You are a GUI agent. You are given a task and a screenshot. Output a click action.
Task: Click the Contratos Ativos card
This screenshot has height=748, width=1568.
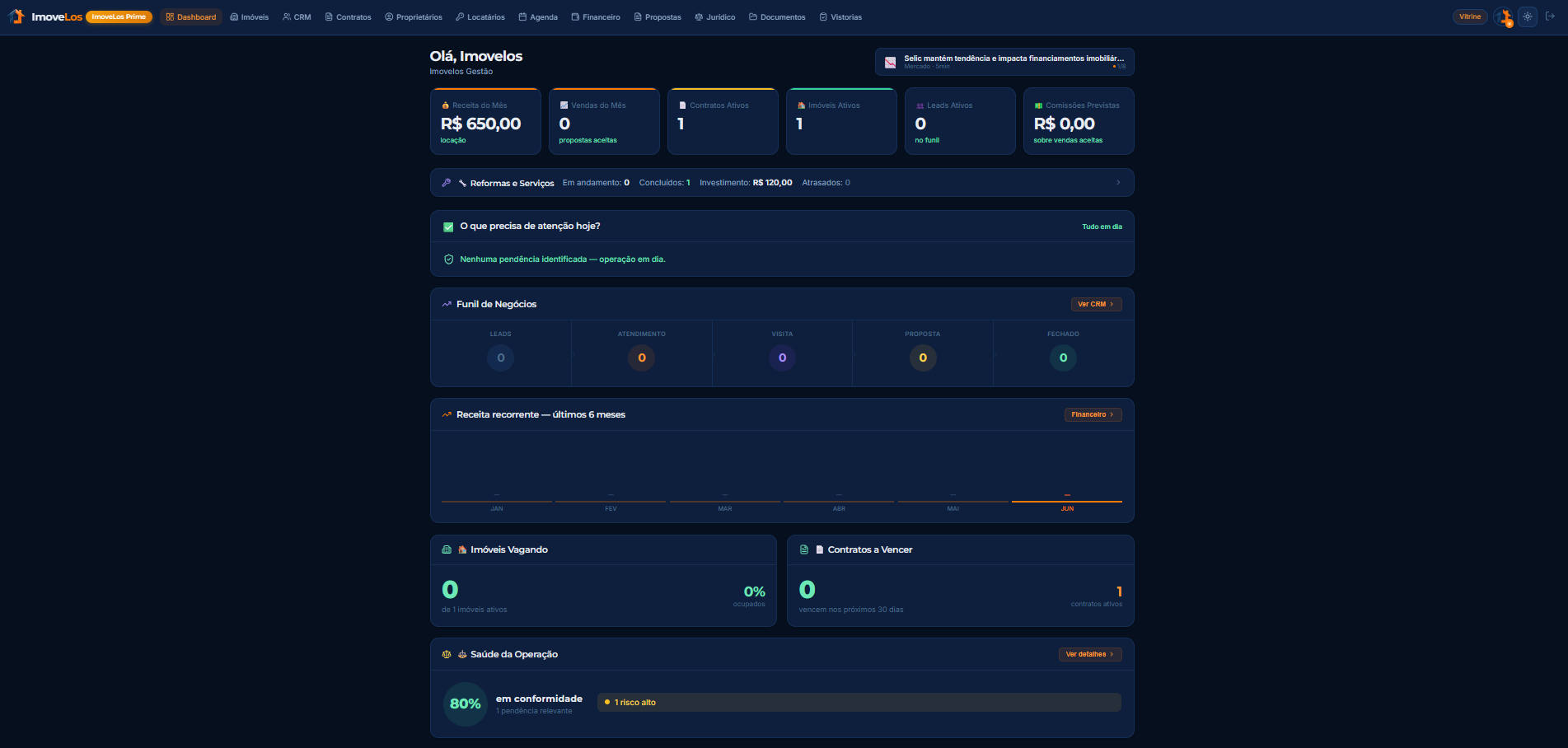tap(723, 121)
